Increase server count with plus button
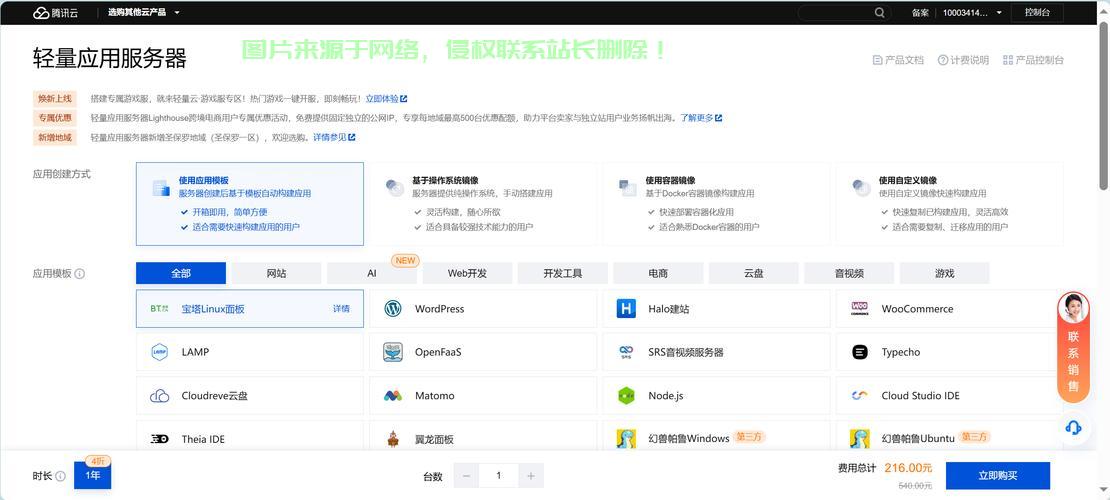 pos(531,476)
